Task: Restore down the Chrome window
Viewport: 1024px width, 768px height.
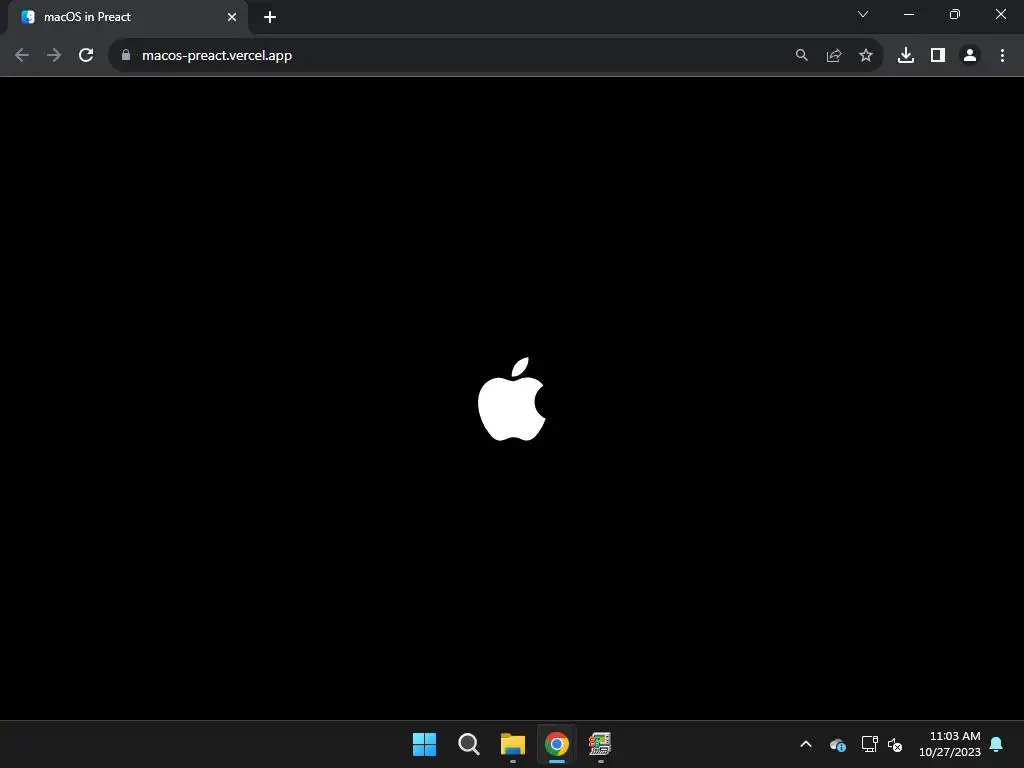Action: pyautogui.click(x=955, y=14)
